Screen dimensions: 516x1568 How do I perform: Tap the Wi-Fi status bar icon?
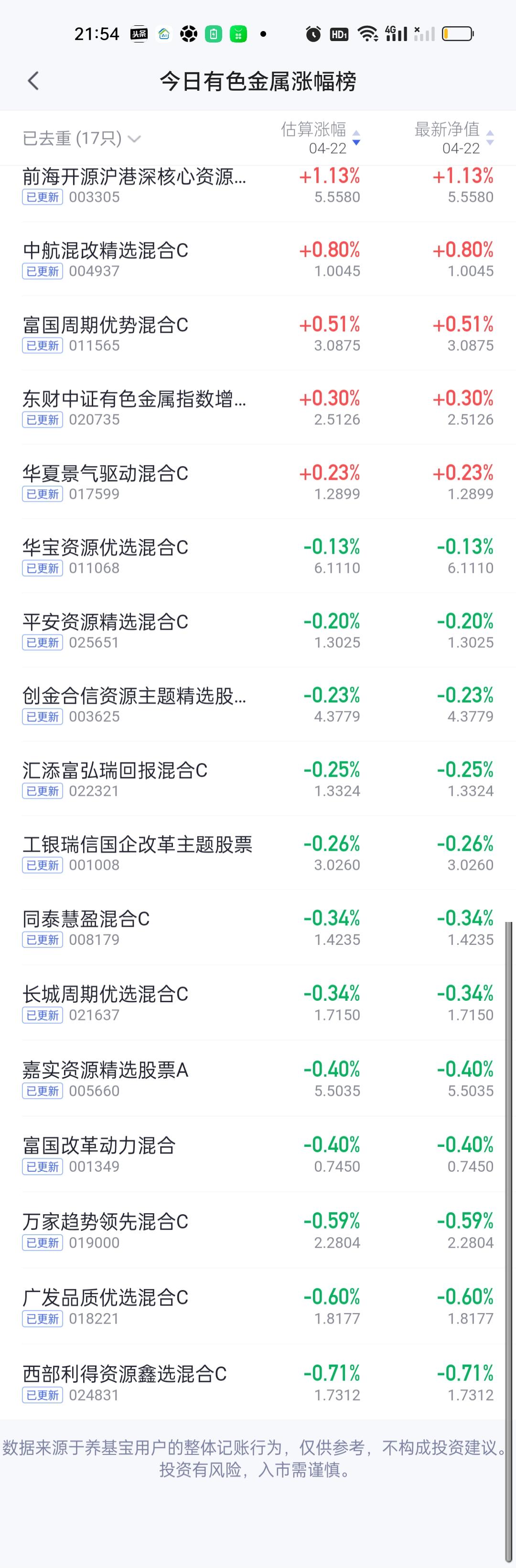367,33
